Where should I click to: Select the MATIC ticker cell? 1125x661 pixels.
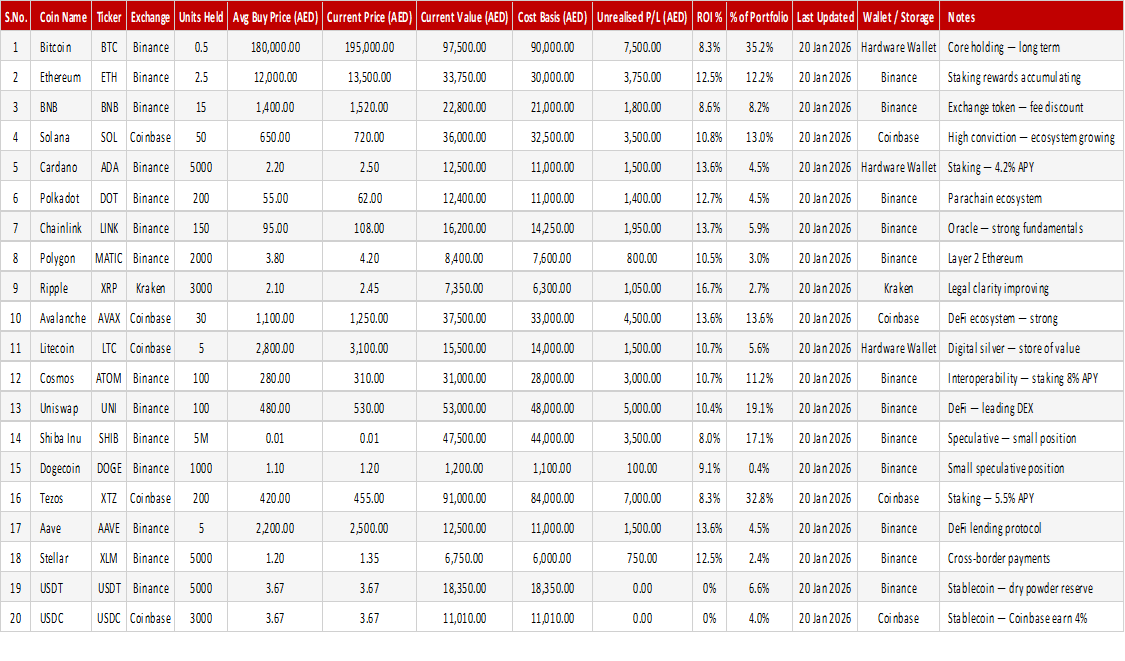(x=109, y=258)
